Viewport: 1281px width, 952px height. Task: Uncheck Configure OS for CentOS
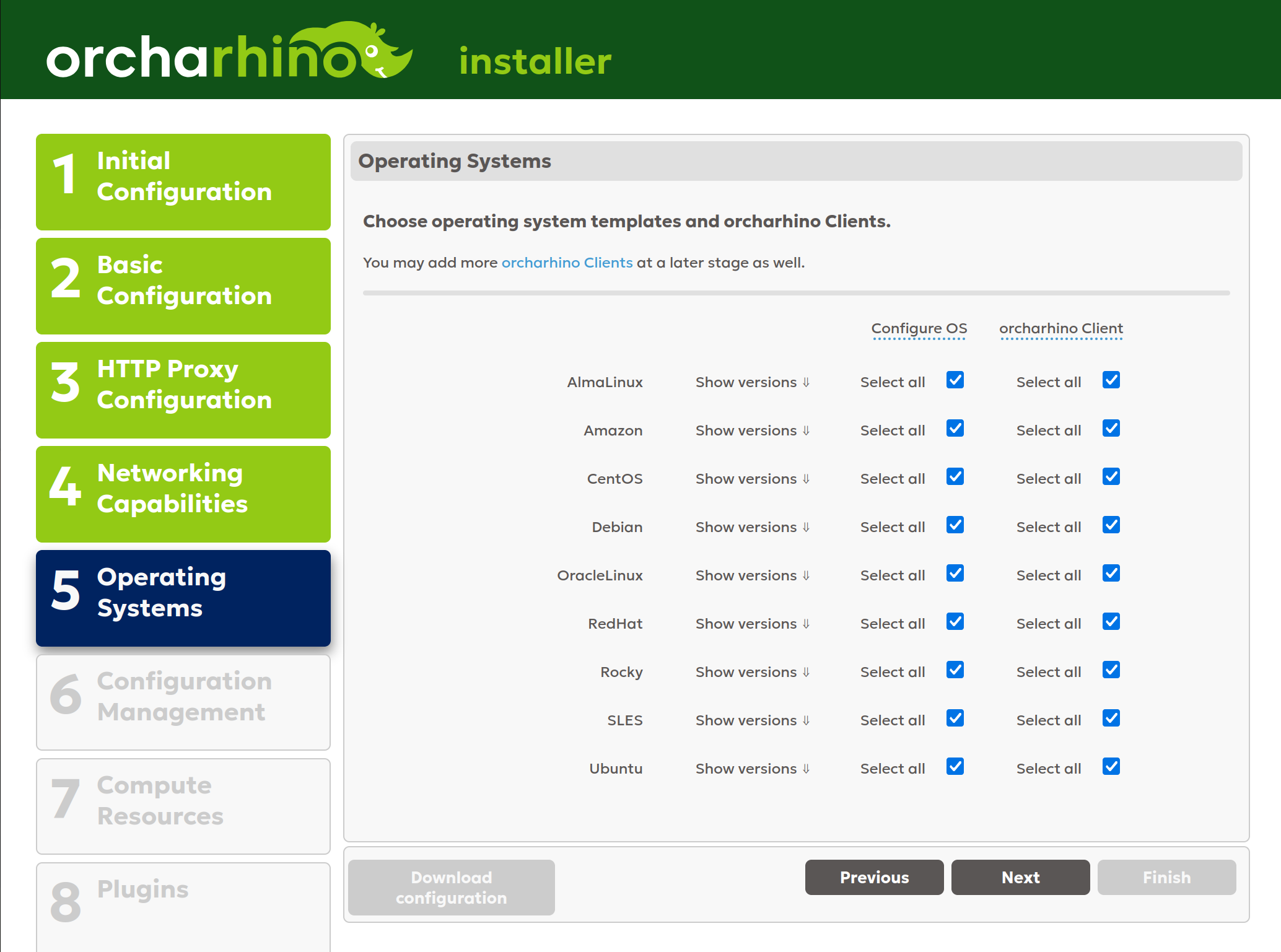(955, 477)
